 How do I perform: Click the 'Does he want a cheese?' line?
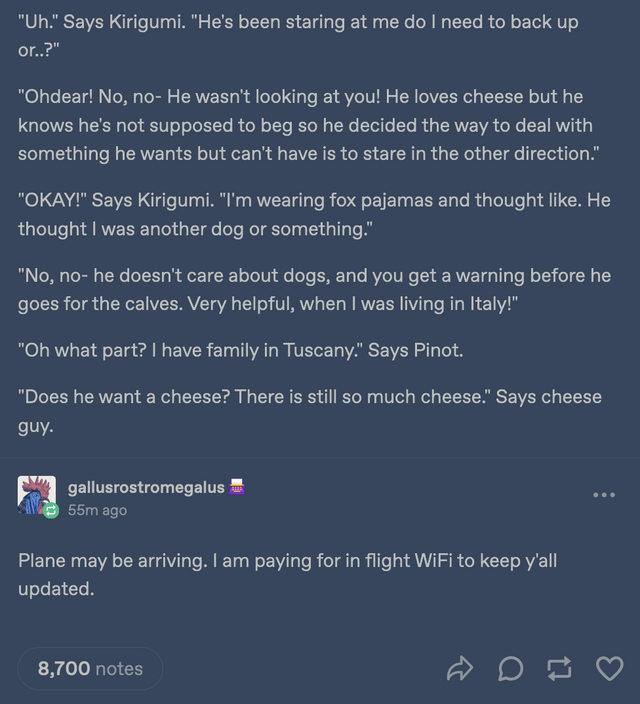309,410
